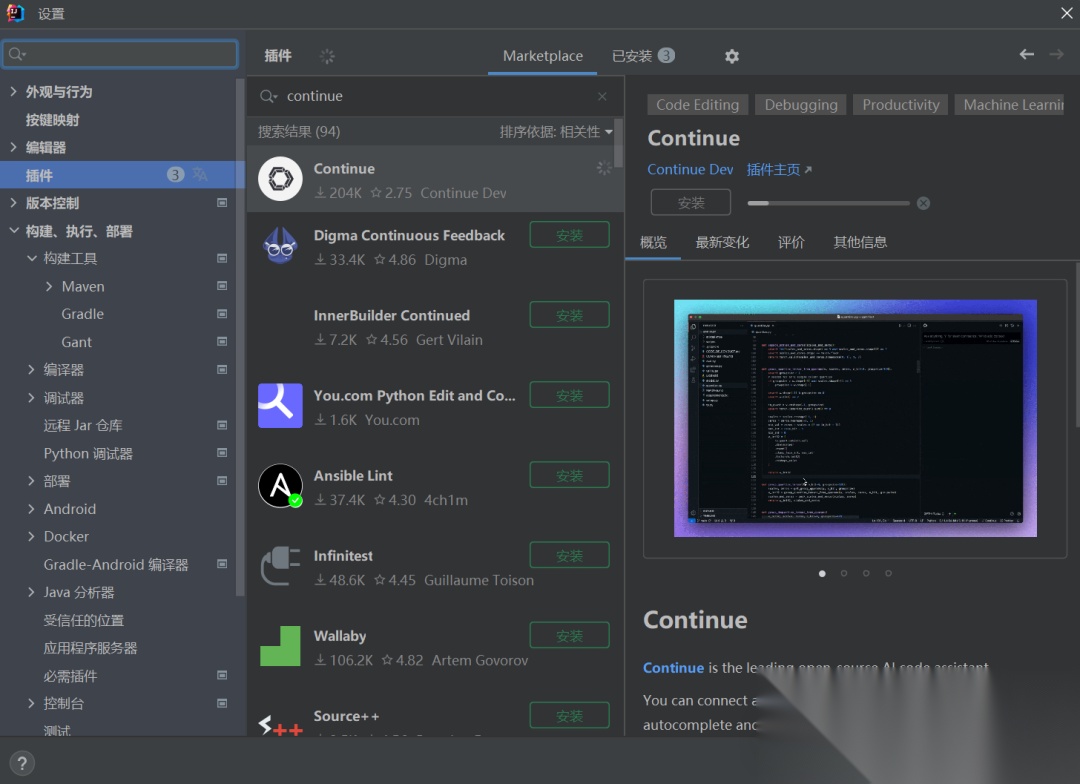Click the translate icon on 插件 row
1080x784 pixels.
[x=200, y=174]
